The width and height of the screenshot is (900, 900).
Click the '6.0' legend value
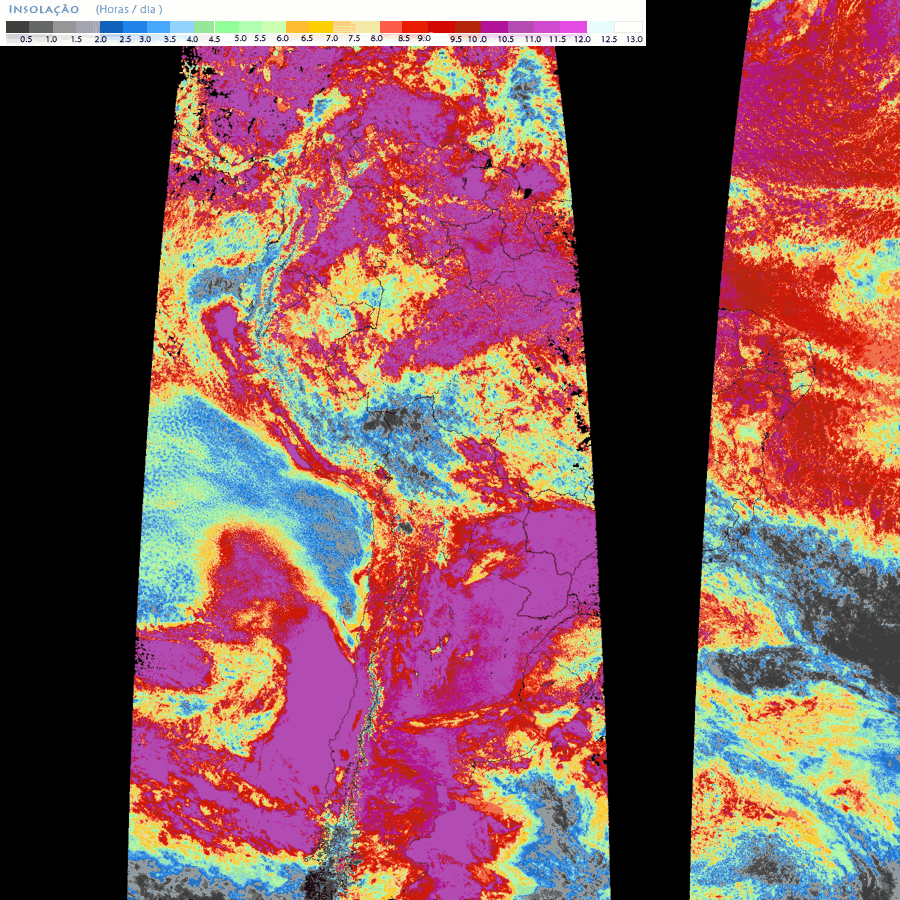(x=282, y=38)
